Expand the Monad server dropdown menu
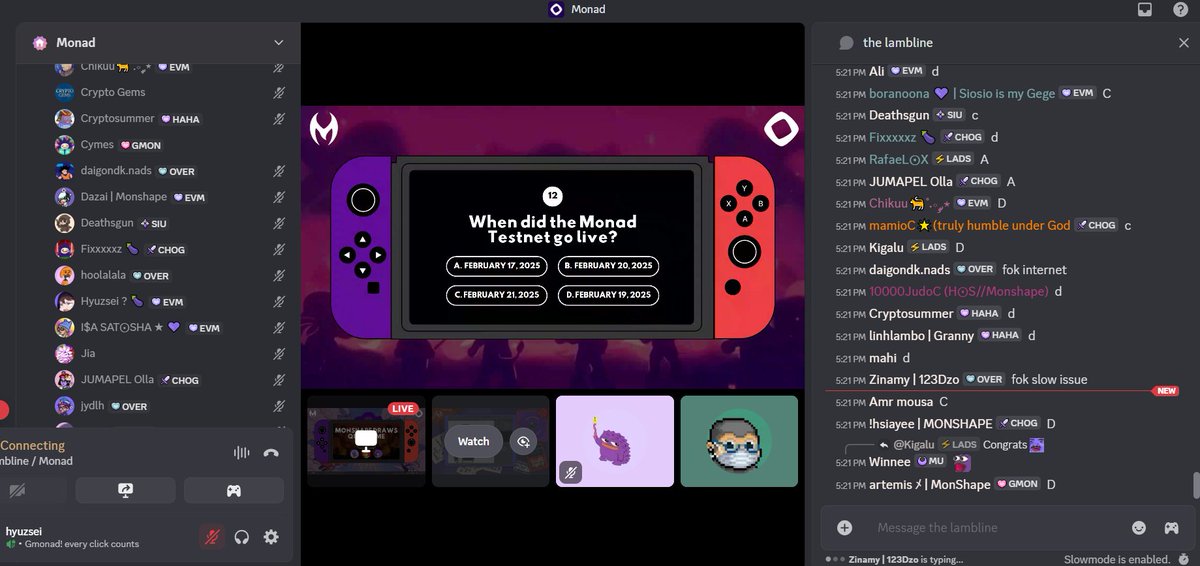 (279, 43)
